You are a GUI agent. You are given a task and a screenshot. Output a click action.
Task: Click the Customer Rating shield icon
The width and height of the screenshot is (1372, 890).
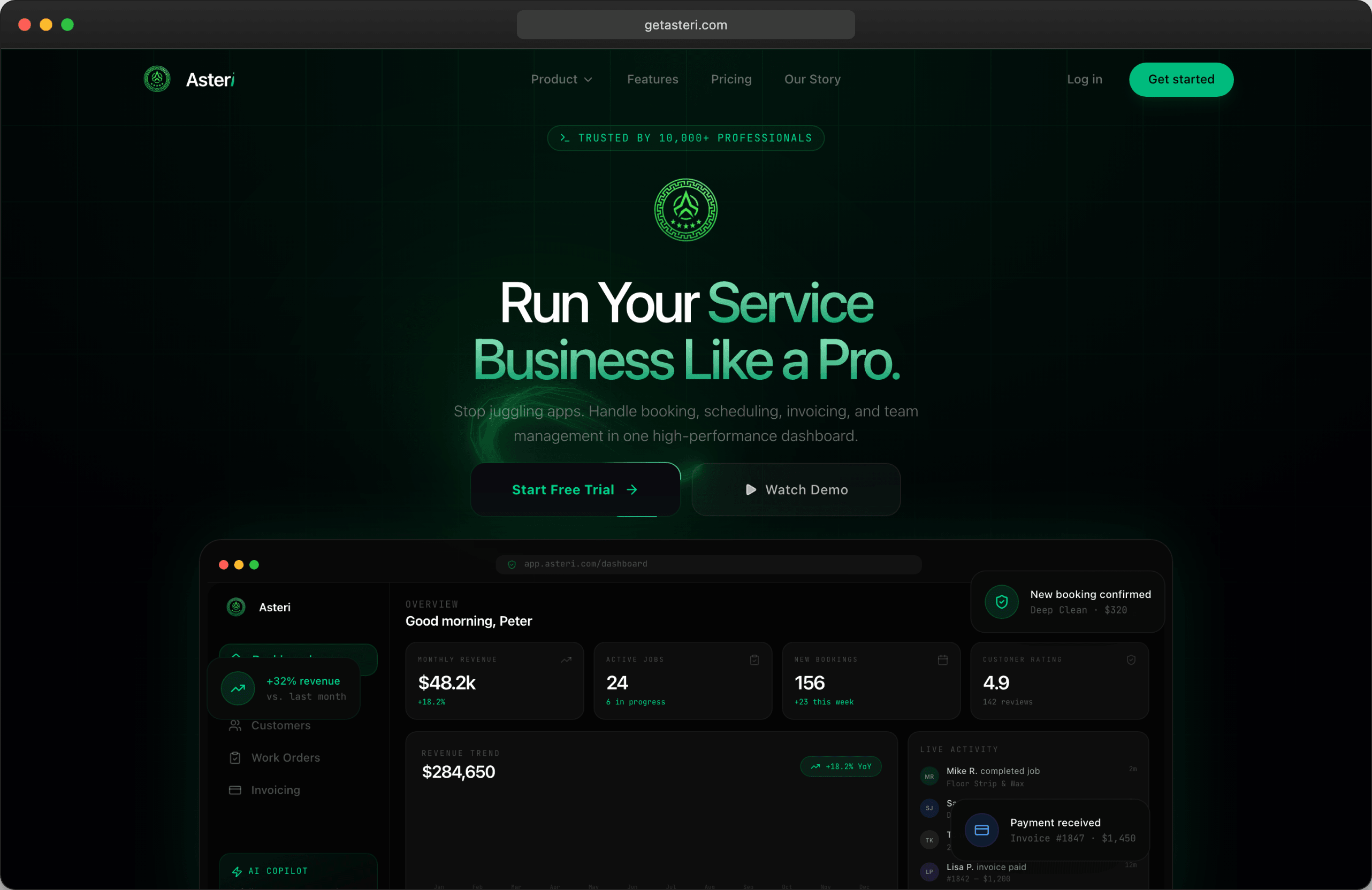(1131, 659)
